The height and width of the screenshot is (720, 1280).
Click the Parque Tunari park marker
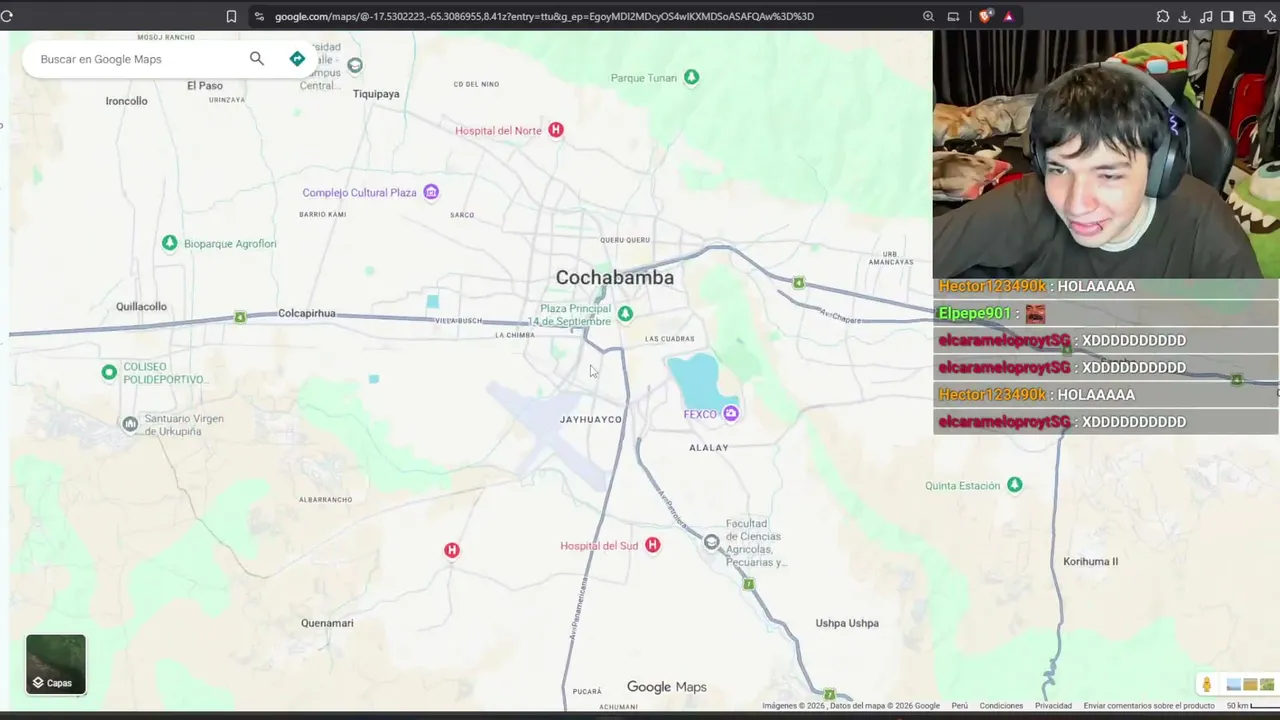(691, 78)
